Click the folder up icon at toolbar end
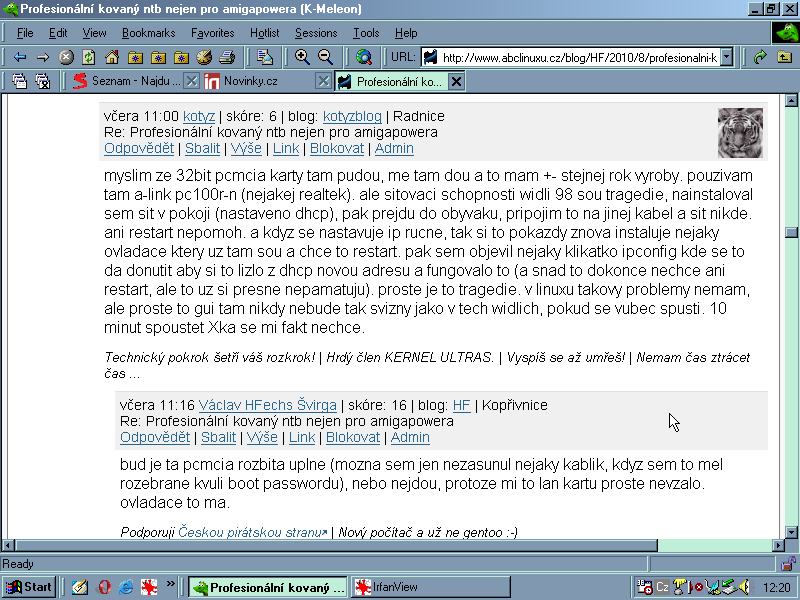The width and height of the screenshot is (800, 600). coord(784,57)
